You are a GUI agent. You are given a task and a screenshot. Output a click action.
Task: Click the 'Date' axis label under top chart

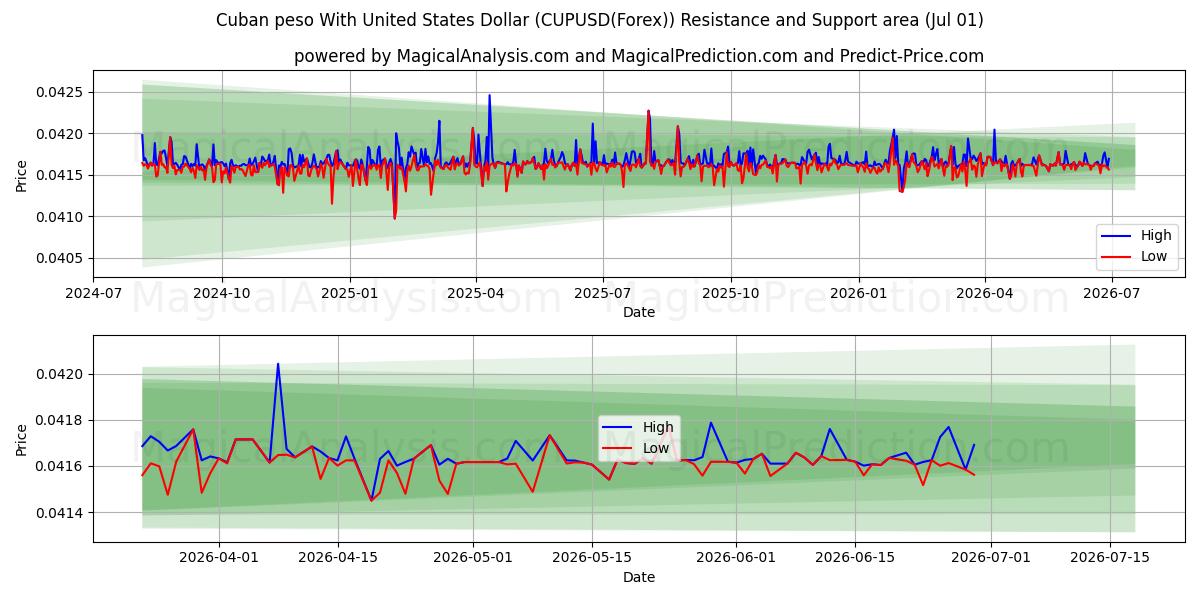tap(639, 312)
